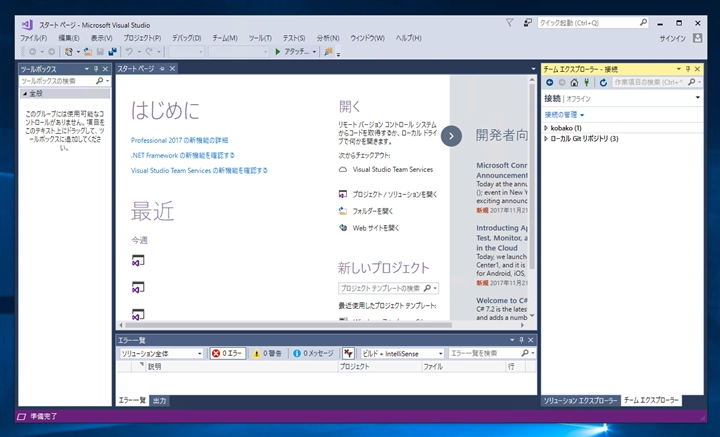Viewport: 720px width, 437px height.
Task: Switch to the ソリューション エクスプローラー tab
Action: point(580,401)
